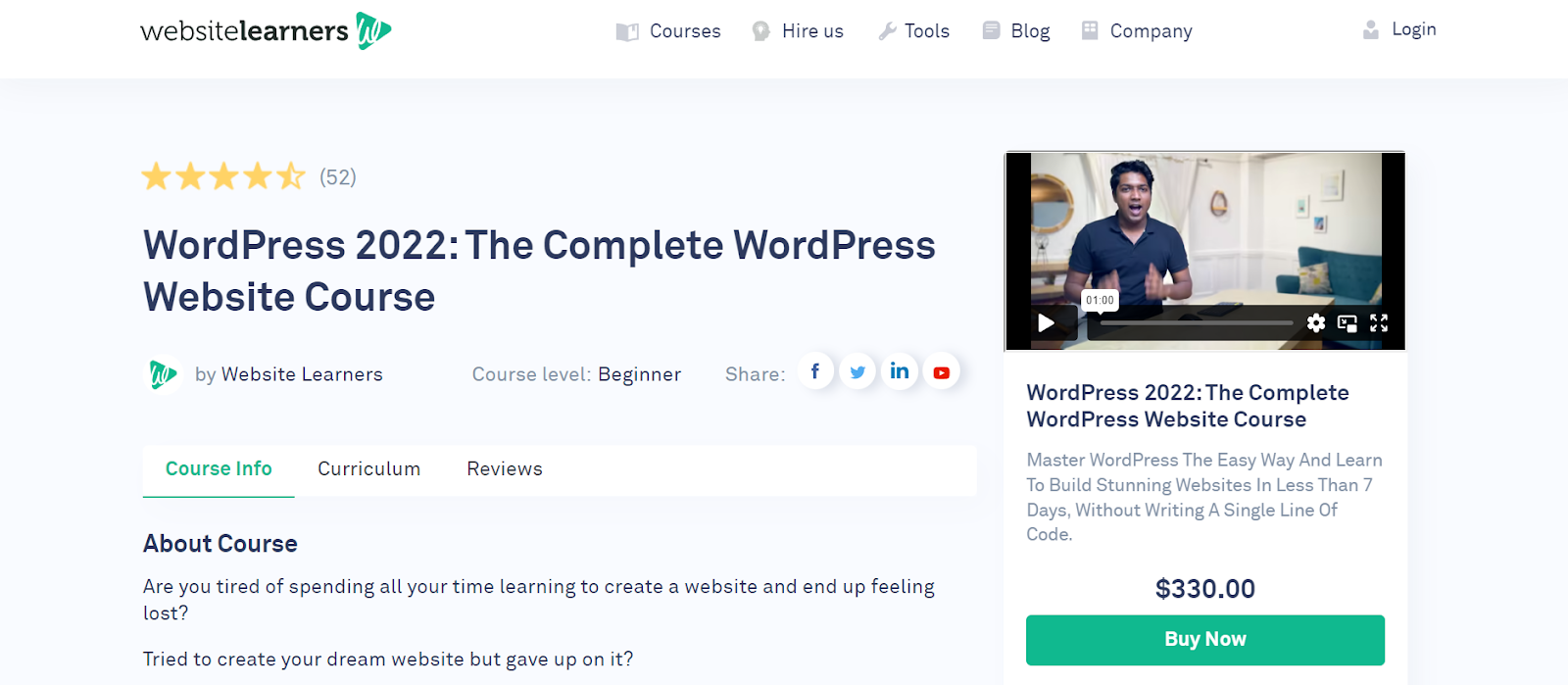Viewport: 1568px width, 685px height.
Task: Click the Login link
Action: pyautogui.click(x=1414, y=29)
